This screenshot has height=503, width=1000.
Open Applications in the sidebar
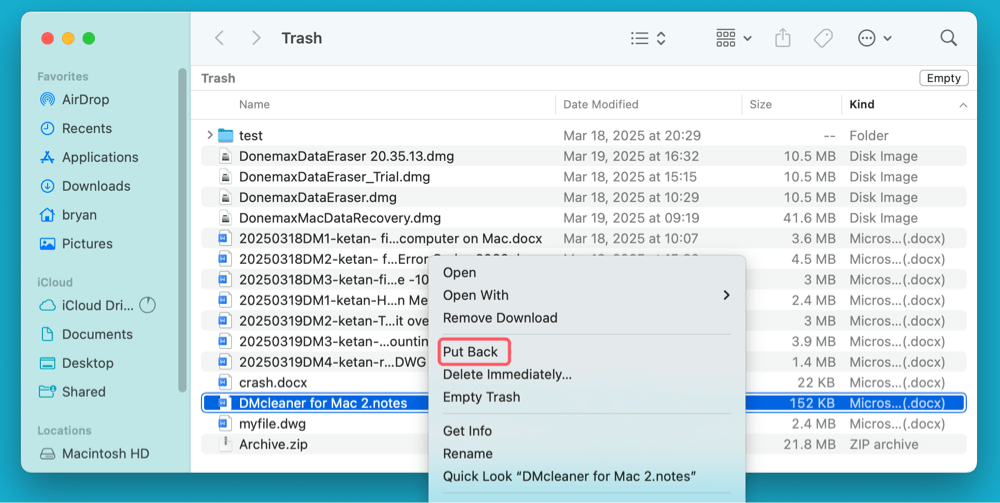(x=89, y=157)
